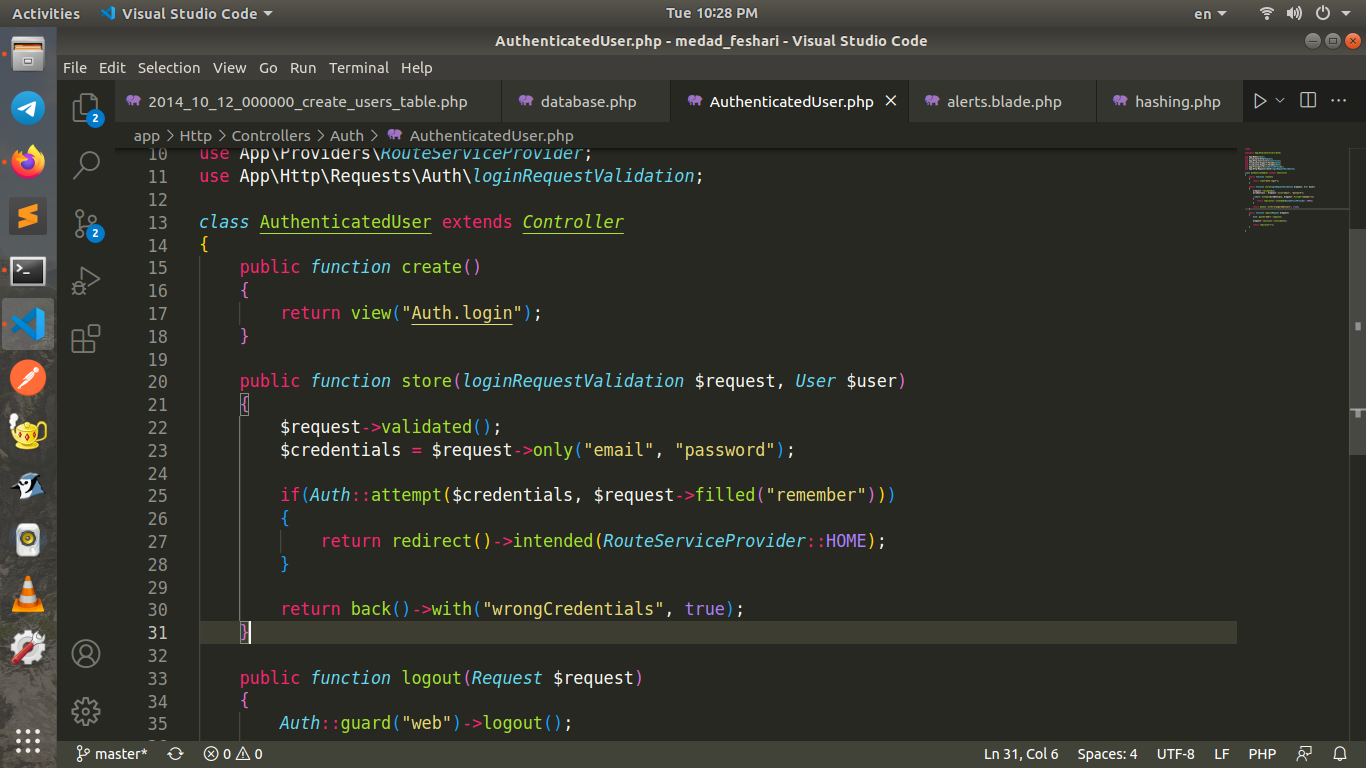
Task: Click the feedback icon in status bar
Action: click(x=1304, y=754)
